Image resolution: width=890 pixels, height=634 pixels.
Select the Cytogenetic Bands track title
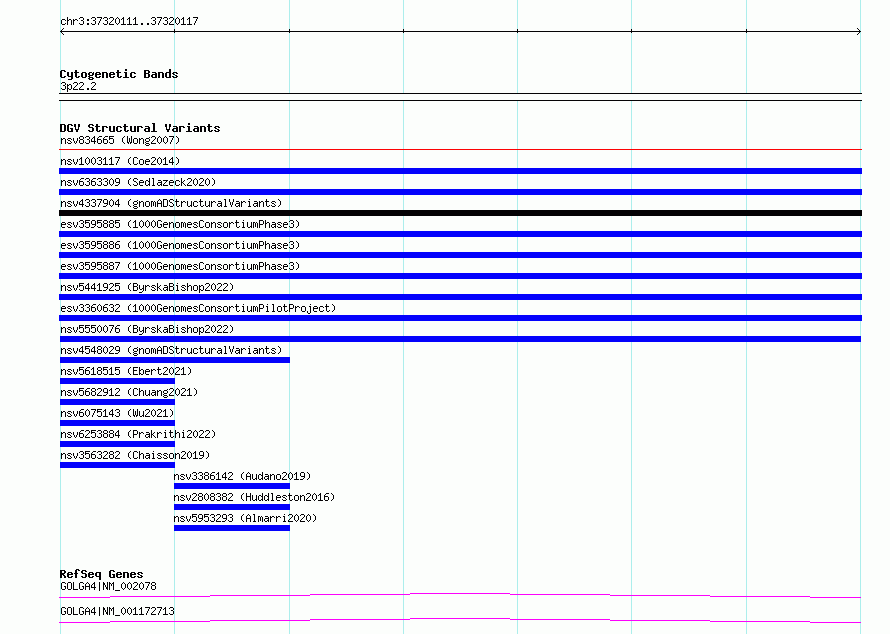(x=119, y=74)
